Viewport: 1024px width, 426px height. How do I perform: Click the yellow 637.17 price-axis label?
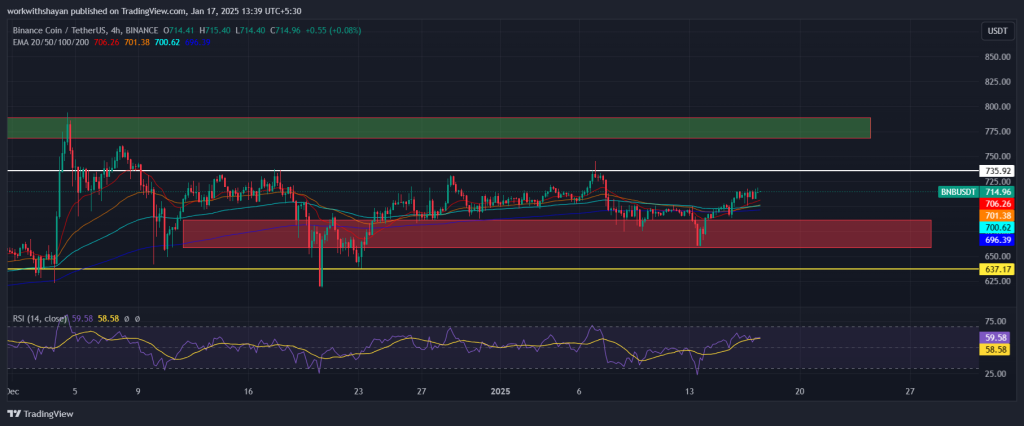click(997, 269)
